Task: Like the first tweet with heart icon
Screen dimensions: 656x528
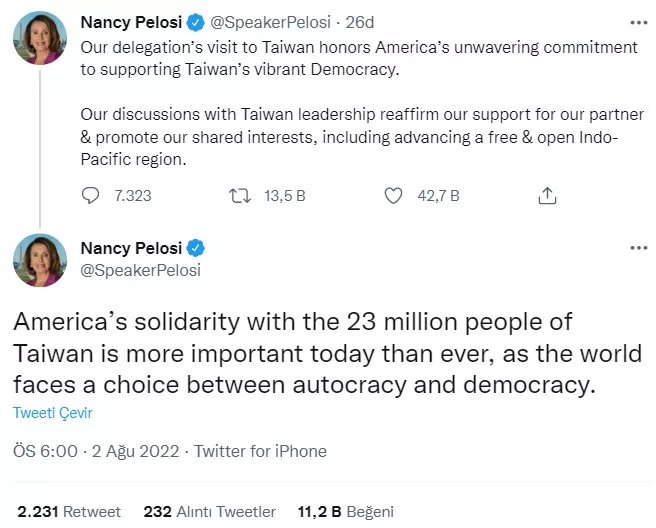Action: click(x=394, y=195)
